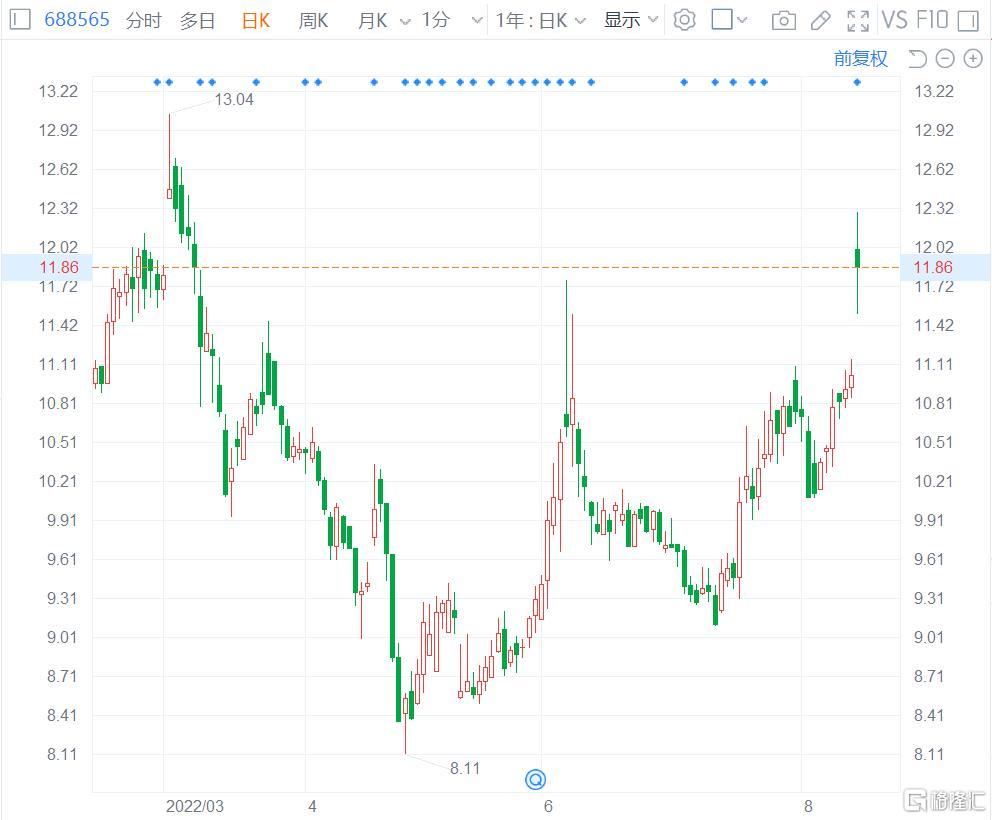Expand the dropdown arrow after 1分

tap(477, 21)
